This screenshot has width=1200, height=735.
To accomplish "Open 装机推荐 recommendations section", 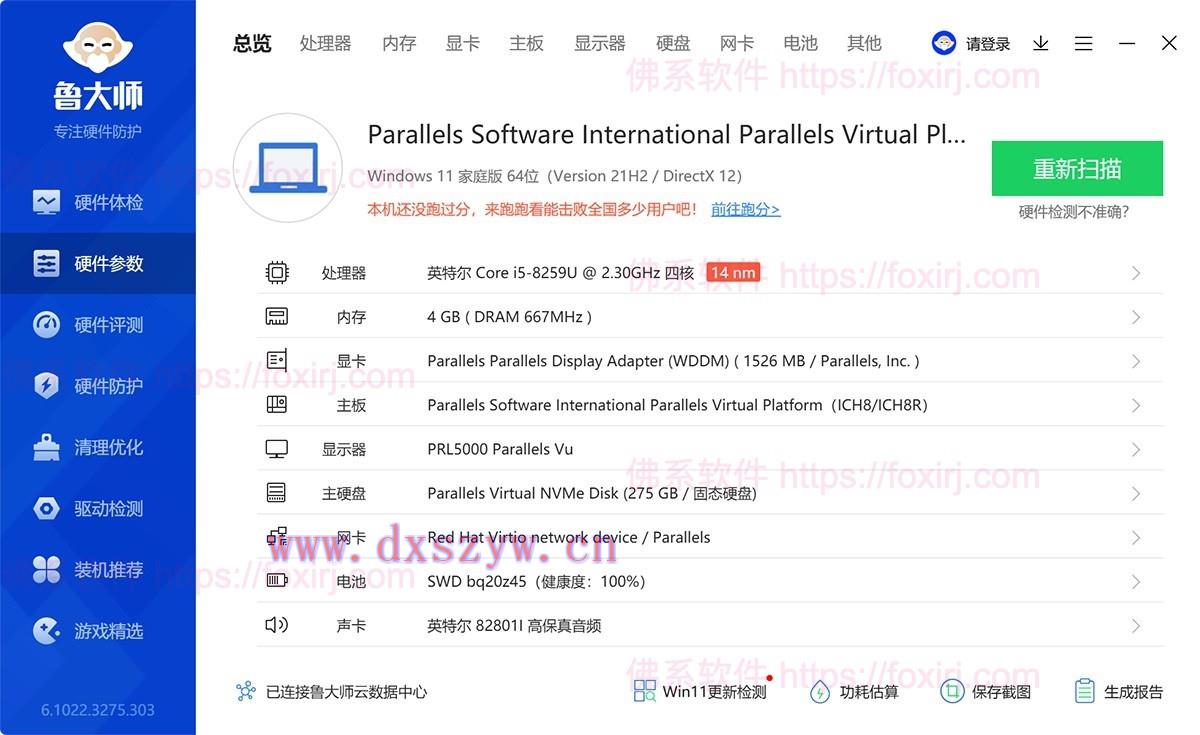I will 98,570.
